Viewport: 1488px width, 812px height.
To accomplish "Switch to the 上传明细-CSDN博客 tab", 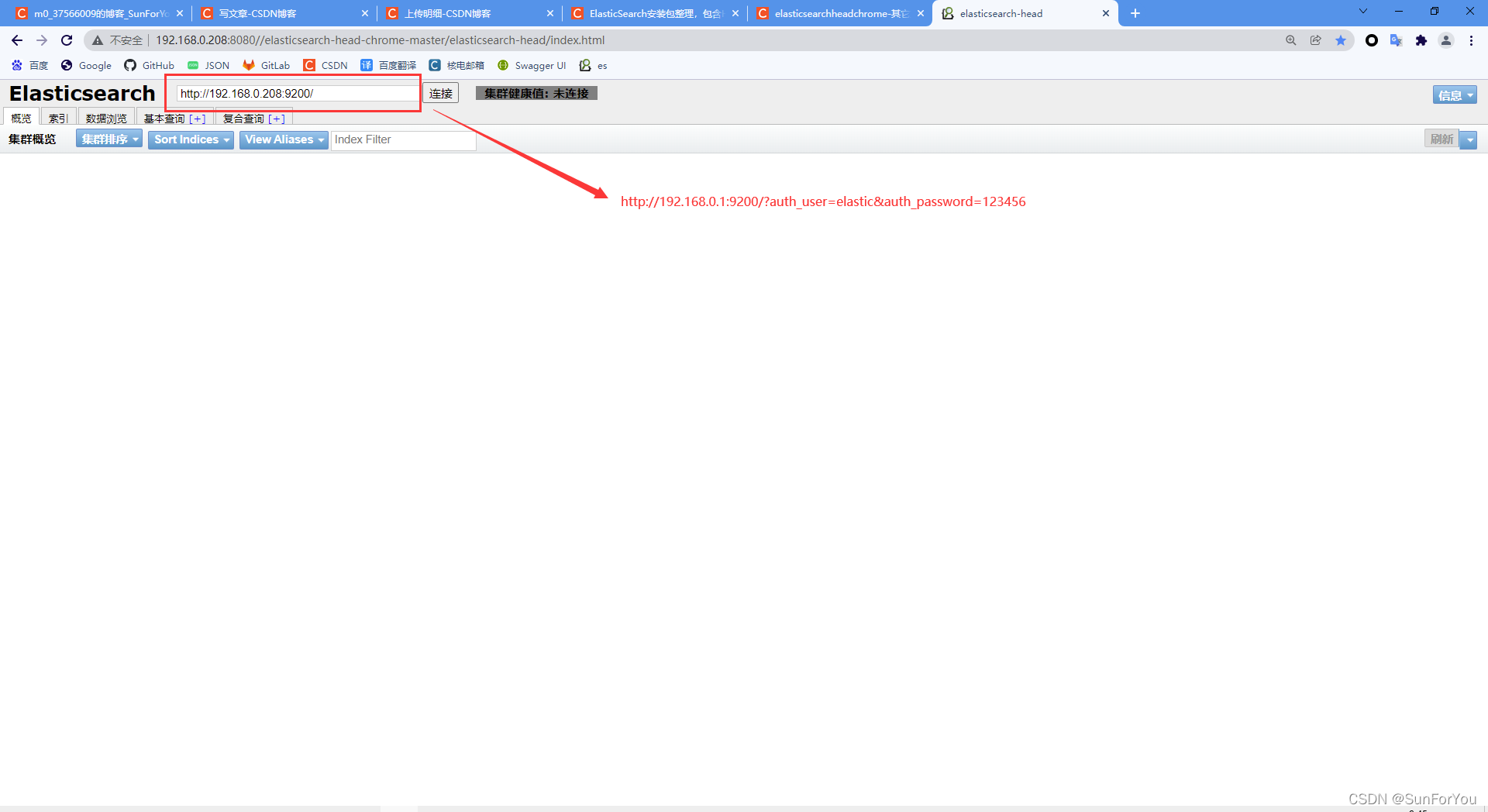I will click(469, 14).
